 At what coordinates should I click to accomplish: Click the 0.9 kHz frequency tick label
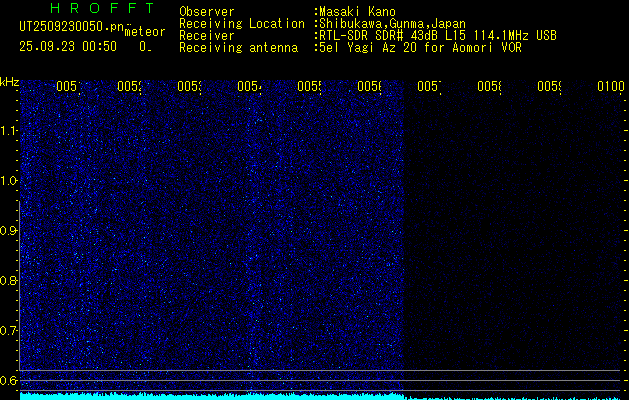pyautogui.click(x=8, y=231)
